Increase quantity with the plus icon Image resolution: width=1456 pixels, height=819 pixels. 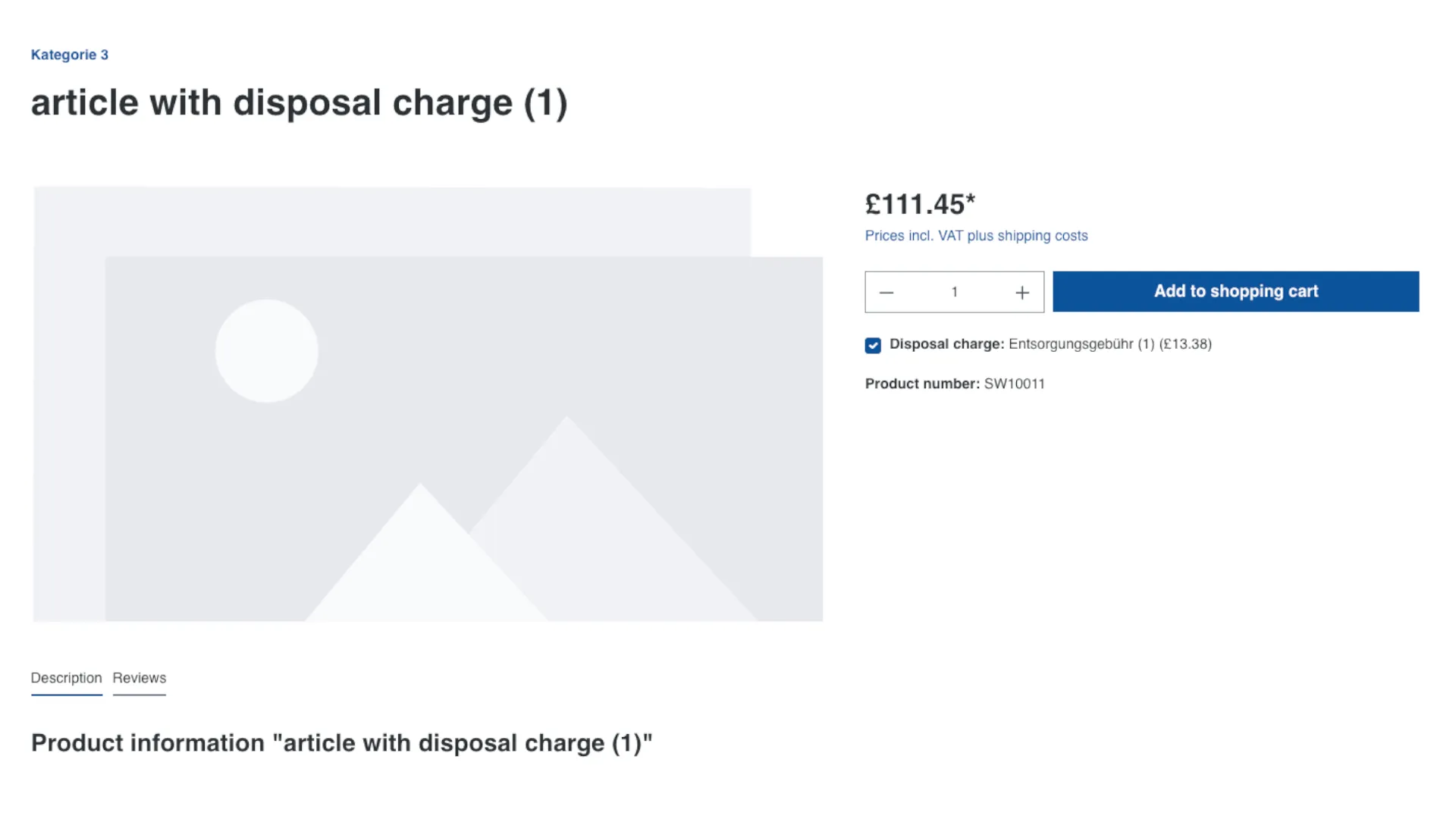[x=1021, y=293]
